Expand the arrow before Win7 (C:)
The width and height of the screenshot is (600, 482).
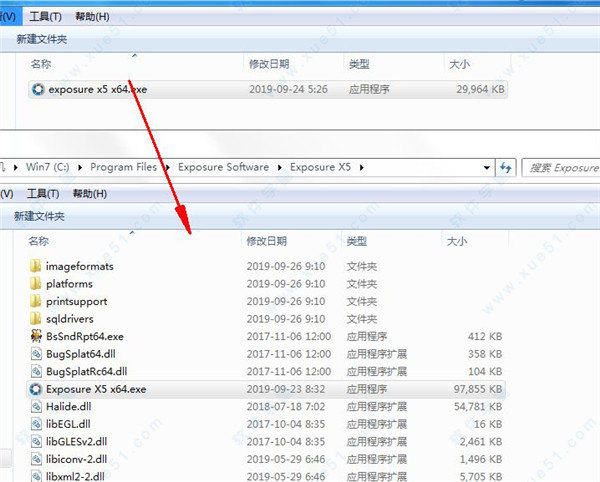[16, 168]
